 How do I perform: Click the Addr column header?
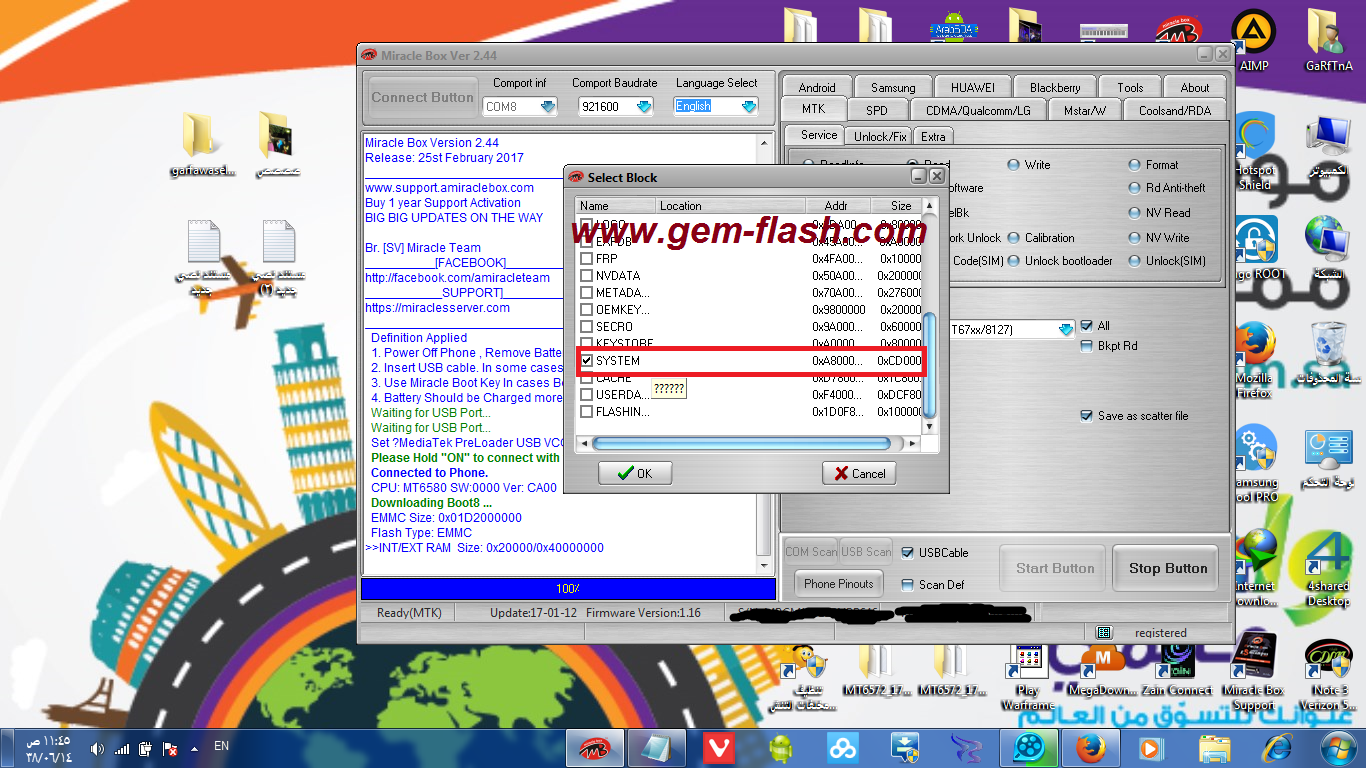[x=836, y=206]
